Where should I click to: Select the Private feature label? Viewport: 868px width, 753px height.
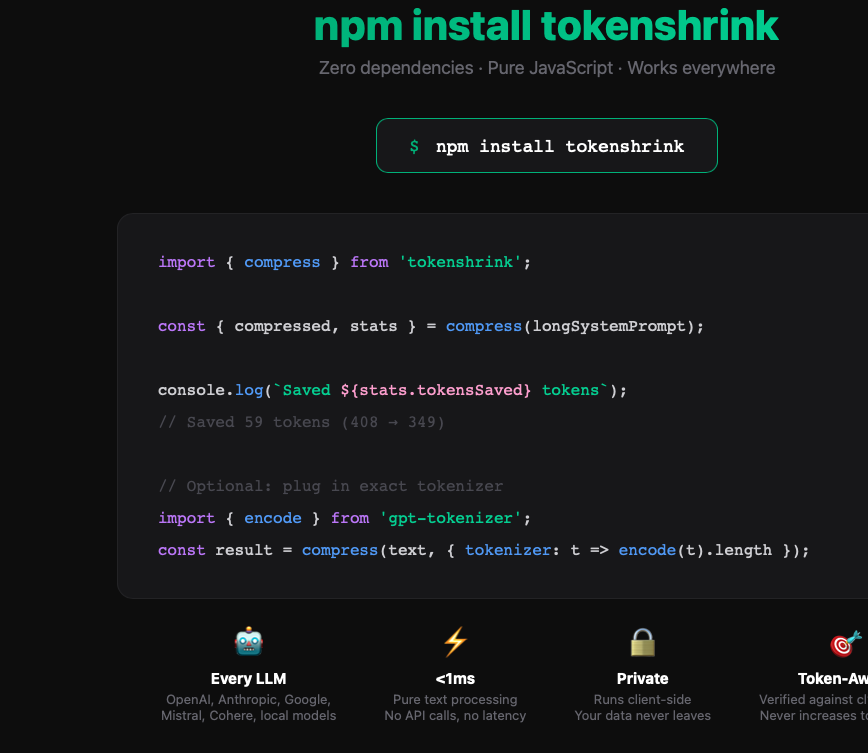tap(642, 678)
